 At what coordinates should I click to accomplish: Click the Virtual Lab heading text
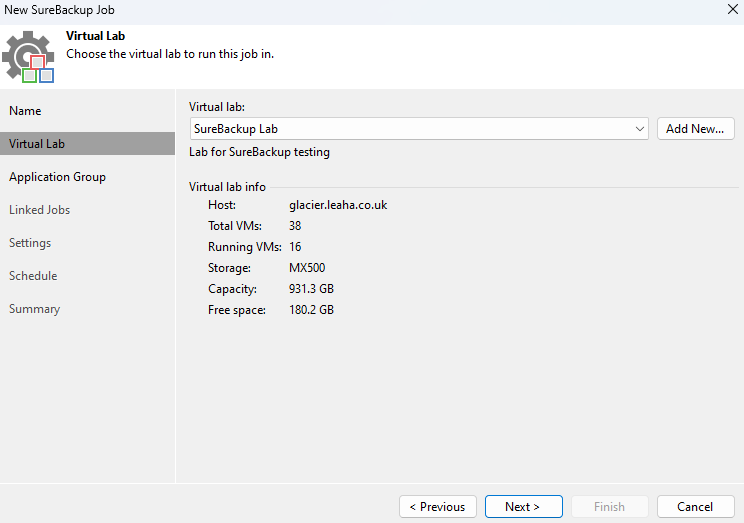95,36
